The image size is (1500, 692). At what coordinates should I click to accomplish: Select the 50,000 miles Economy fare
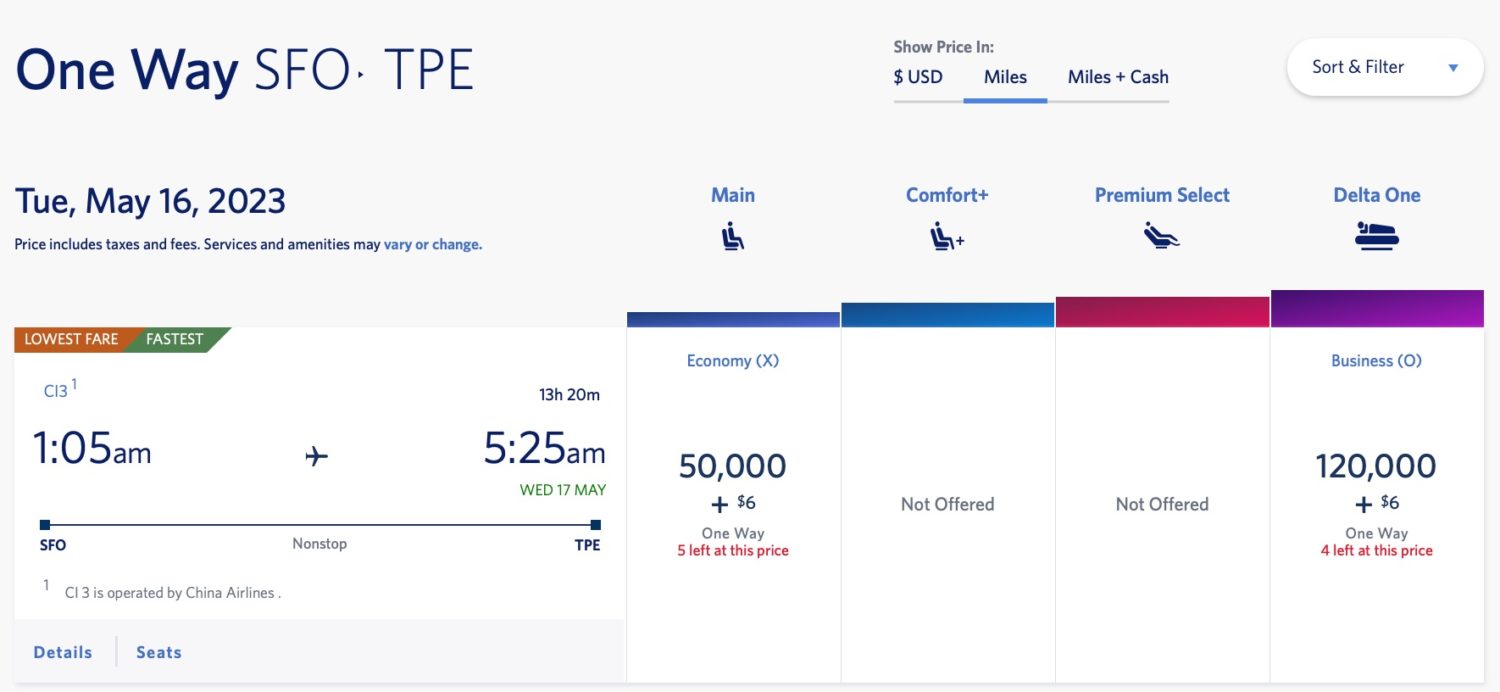click(x=733, y=465)
